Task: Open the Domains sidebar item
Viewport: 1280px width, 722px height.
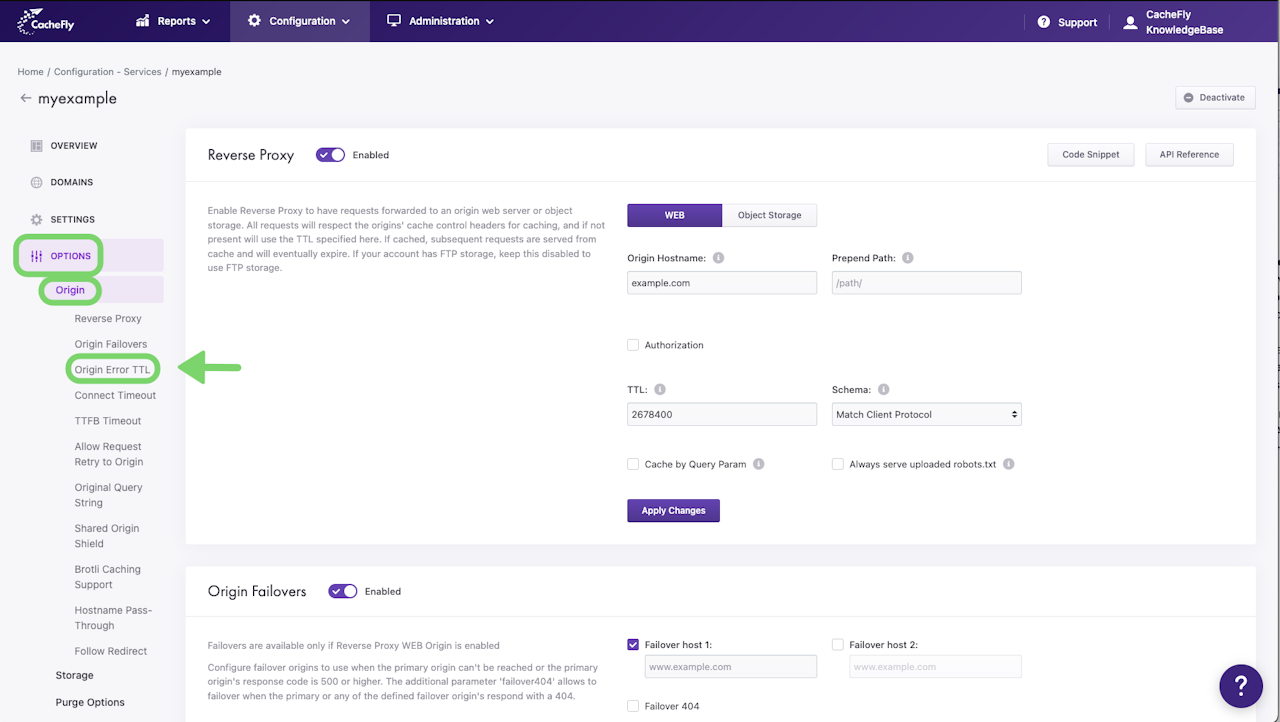Action: point(72,183)
